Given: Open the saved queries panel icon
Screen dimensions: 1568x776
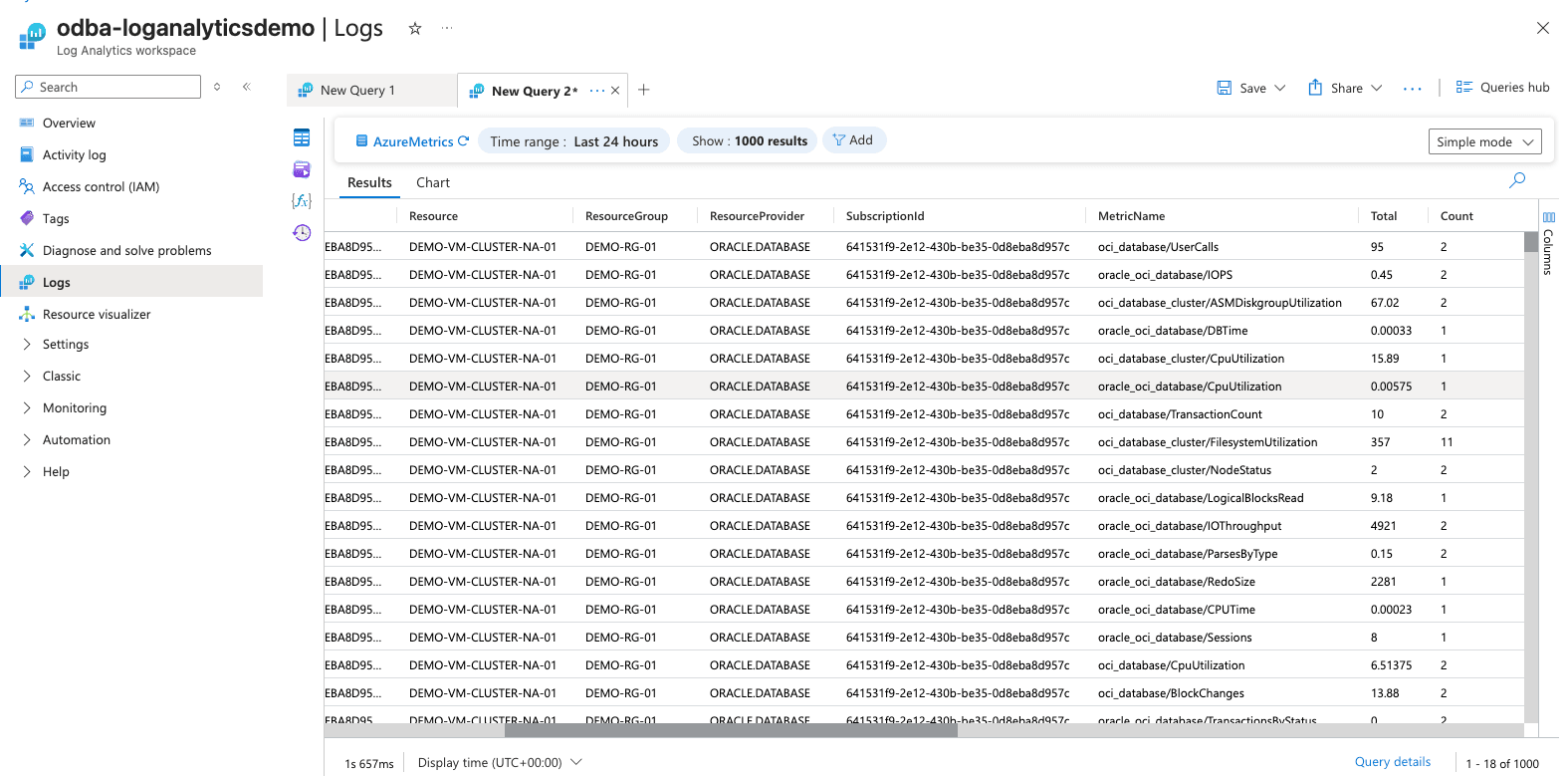Looking at the screenshot, I should 302,169.
